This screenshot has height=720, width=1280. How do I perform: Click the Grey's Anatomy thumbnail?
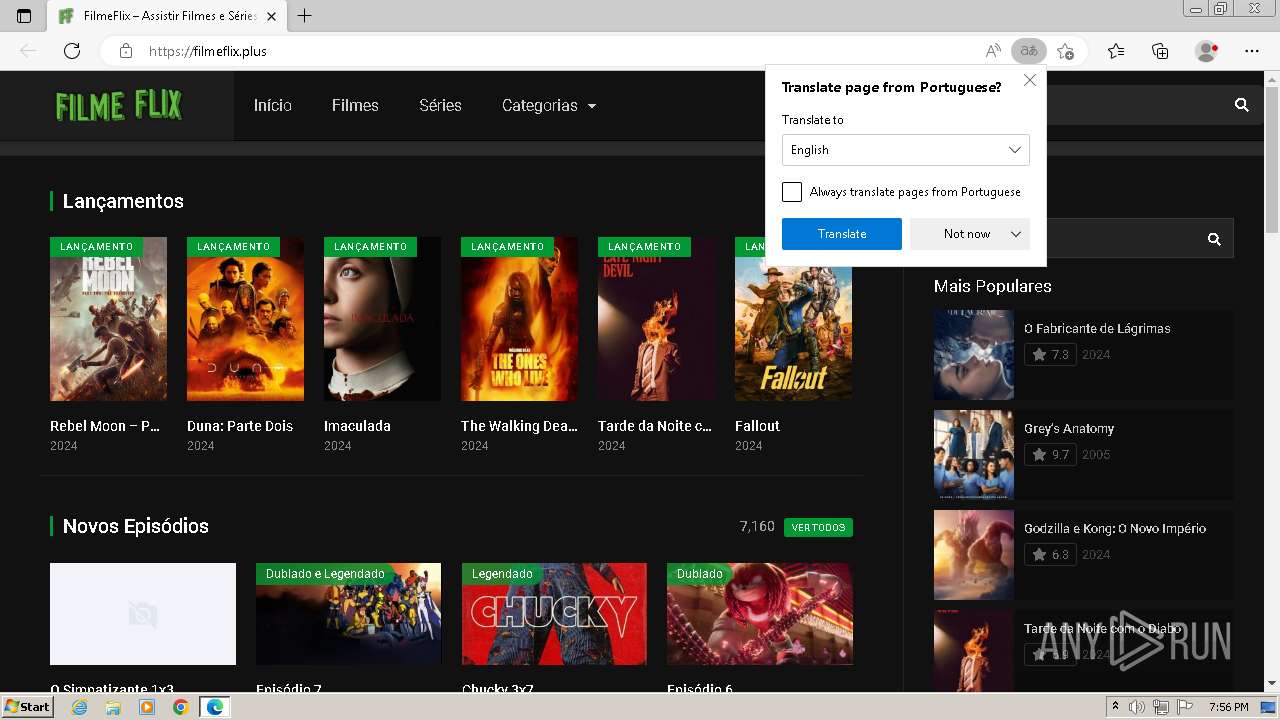973,455
